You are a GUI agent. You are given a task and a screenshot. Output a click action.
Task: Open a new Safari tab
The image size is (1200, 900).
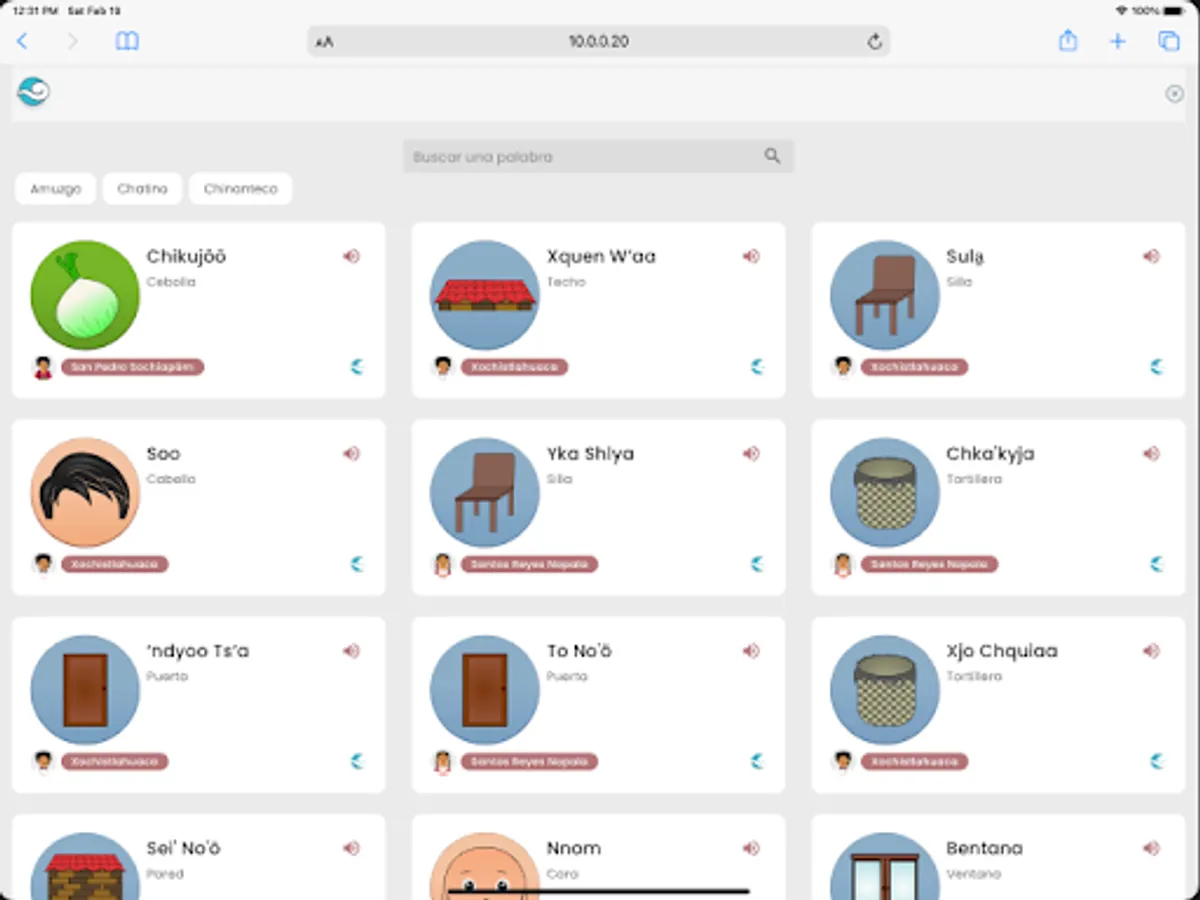1118,41
